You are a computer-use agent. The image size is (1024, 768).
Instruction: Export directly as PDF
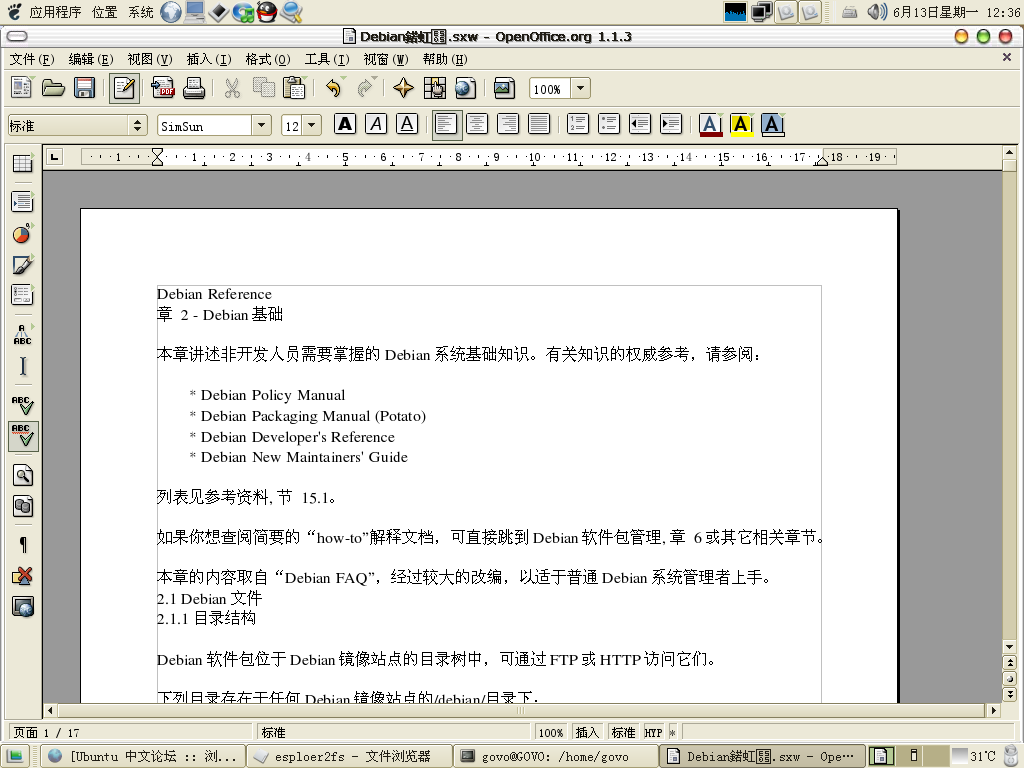click(163, 88)
